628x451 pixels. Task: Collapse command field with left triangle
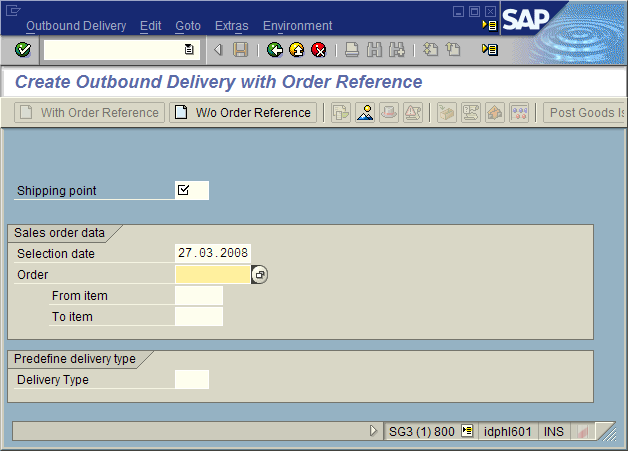coord(218,50)
